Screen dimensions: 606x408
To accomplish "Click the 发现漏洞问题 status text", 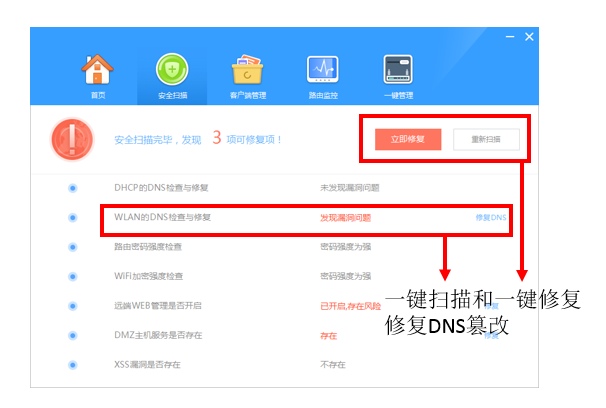I will 345,217.
